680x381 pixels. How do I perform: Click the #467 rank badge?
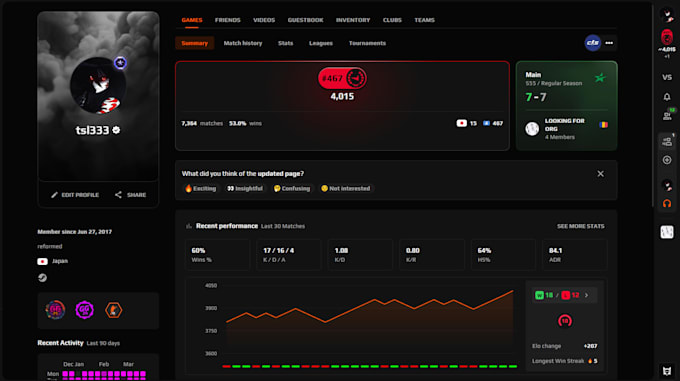click(342, 78)
